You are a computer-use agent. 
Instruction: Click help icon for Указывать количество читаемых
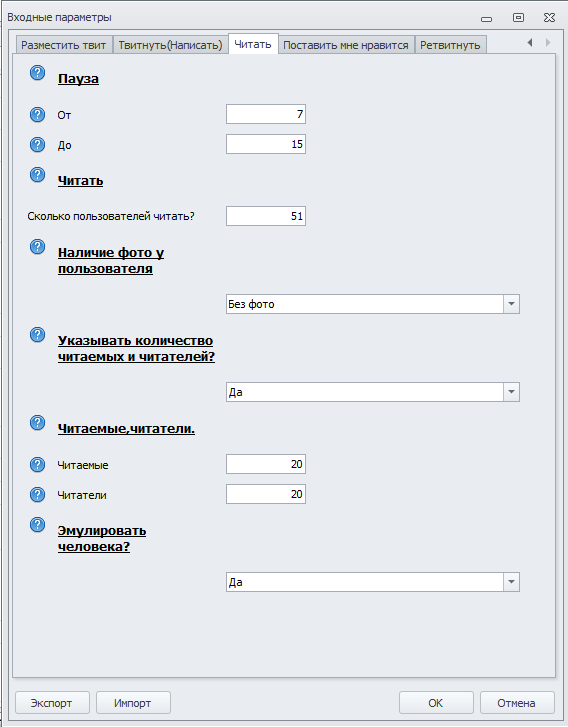click(x=38, y=335)
